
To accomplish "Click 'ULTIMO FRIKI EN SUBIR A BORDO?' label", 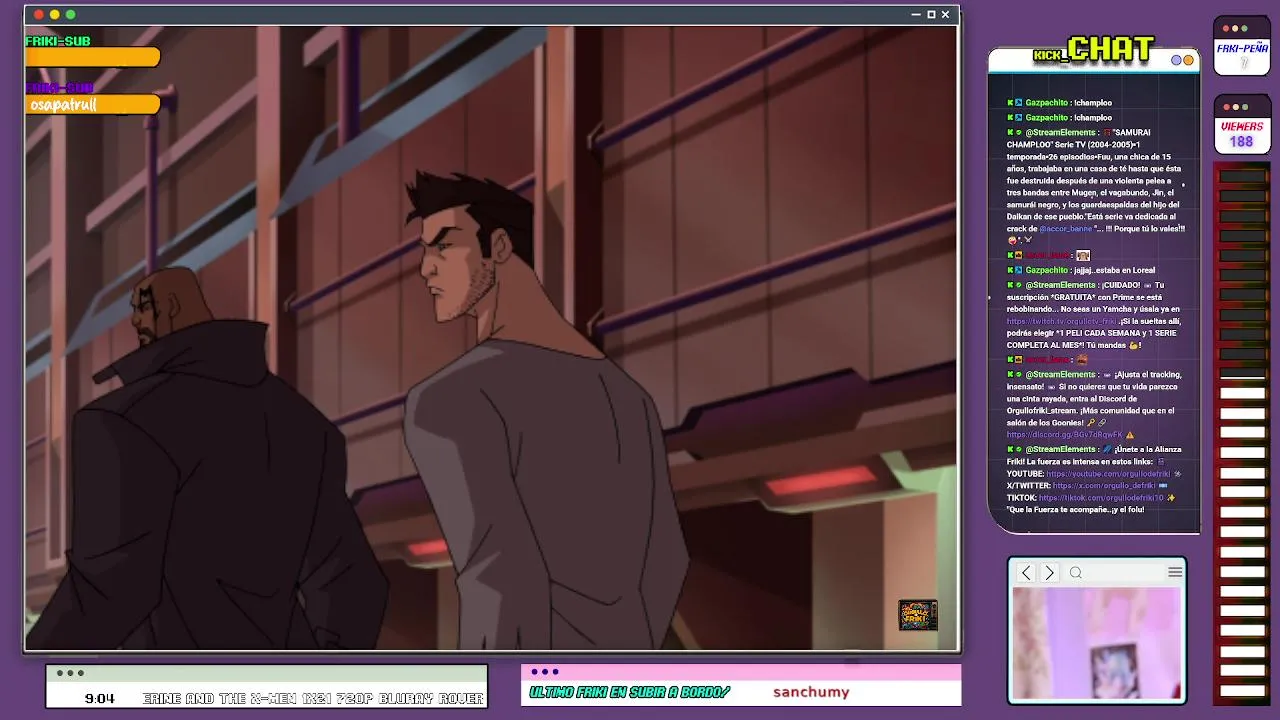I will (x=629, y=692).
